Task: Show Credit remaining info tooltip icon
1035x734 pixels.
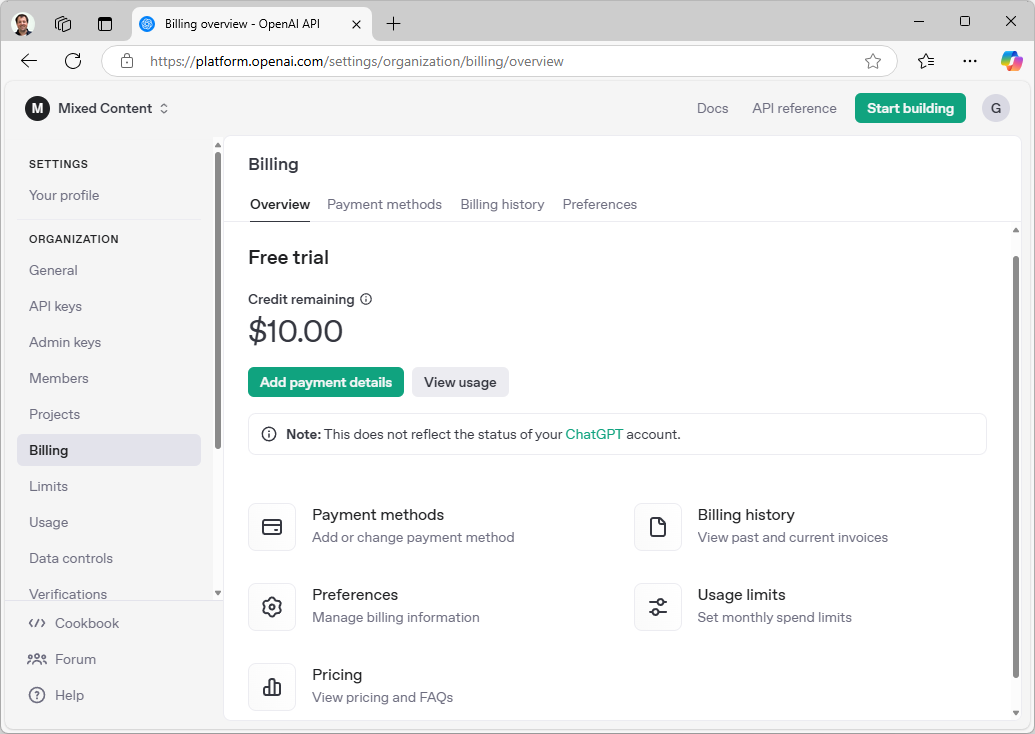Action: pyautogui.click(x=366, y=299)
